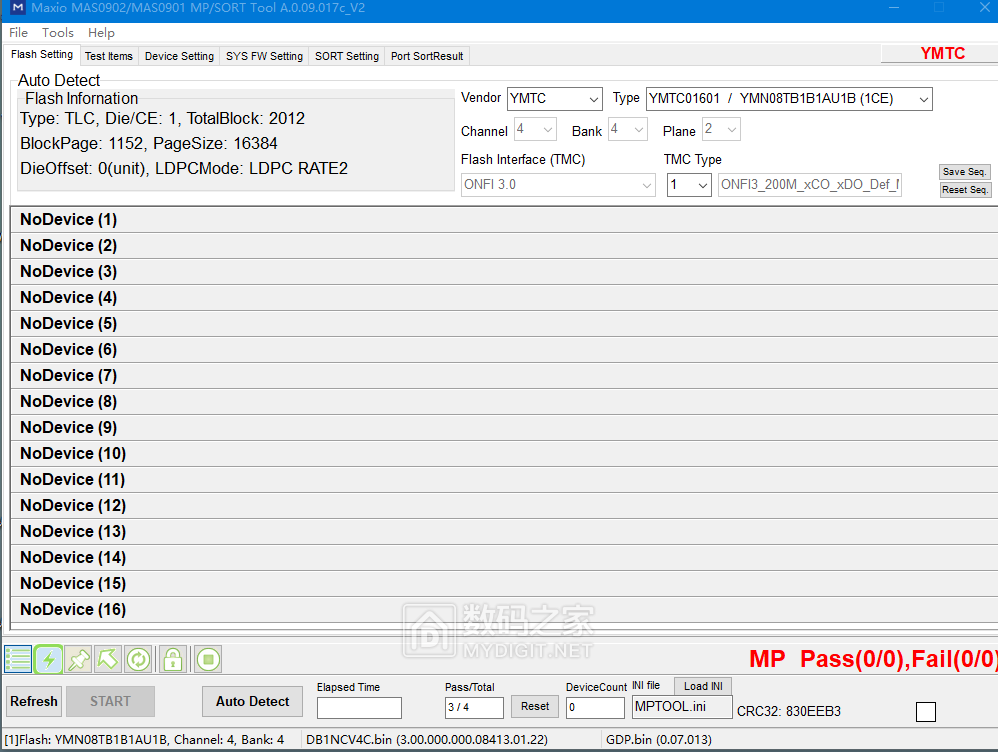Click the Load INI button
The width and height of the screenshot is (998, 752).
click(x=703, y=686)
